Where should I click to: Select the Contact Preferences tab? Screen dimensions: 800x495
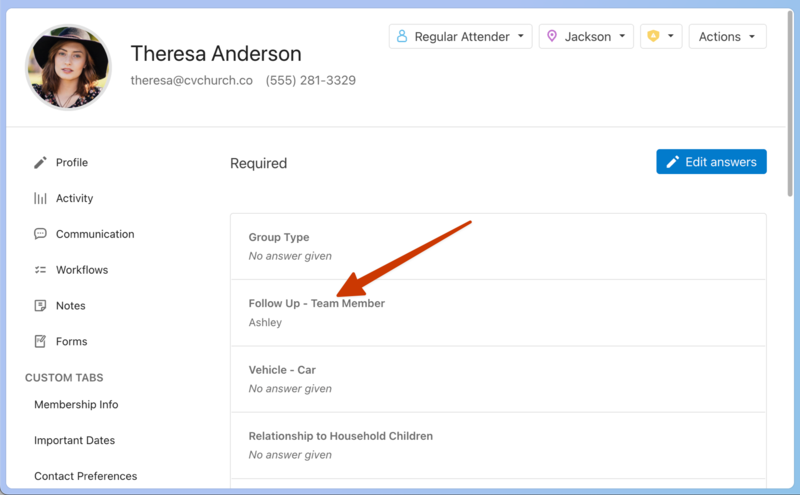click(x=85, y=476)
